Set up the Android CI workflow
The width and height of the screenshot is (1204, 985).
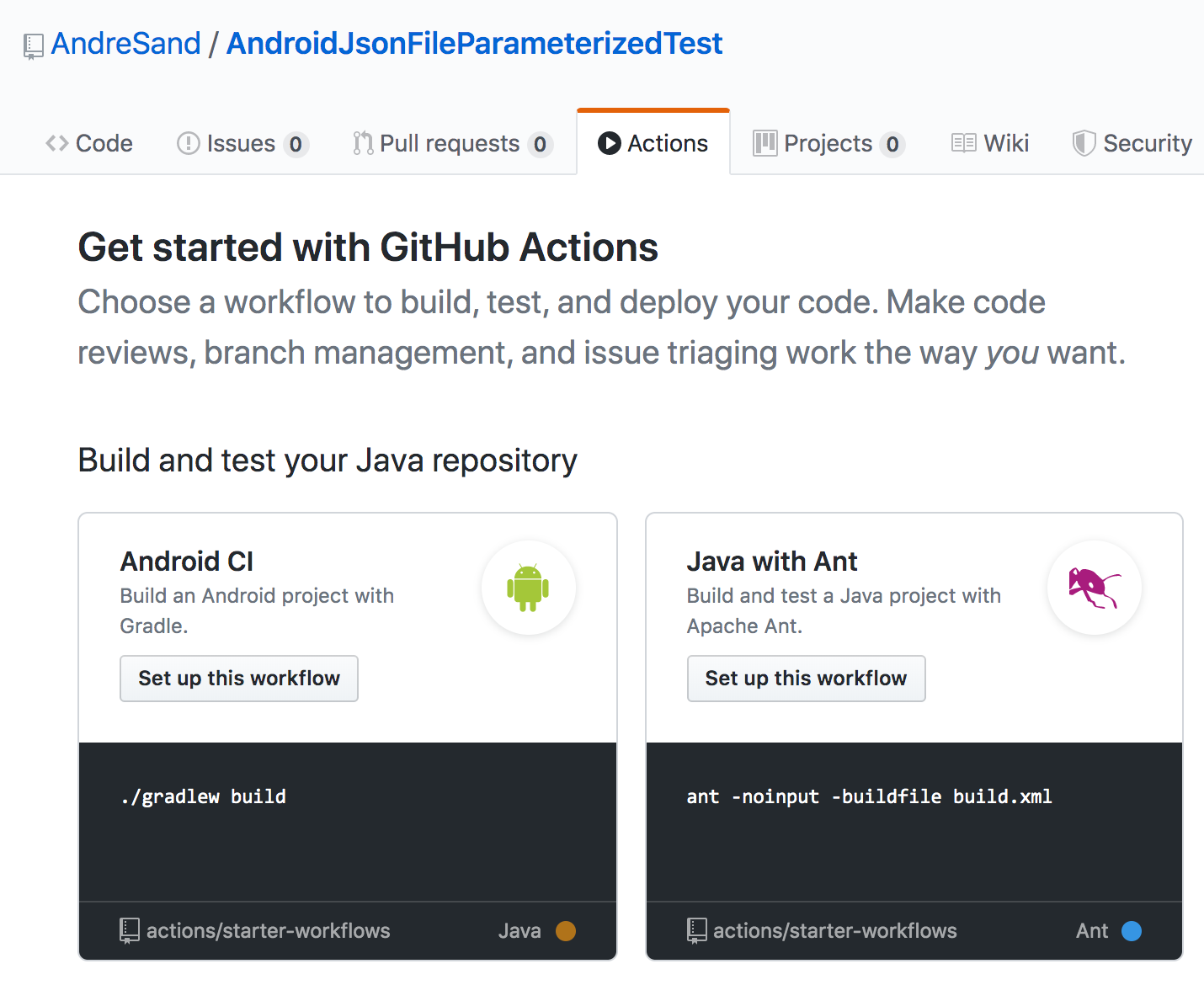[239, 679]
